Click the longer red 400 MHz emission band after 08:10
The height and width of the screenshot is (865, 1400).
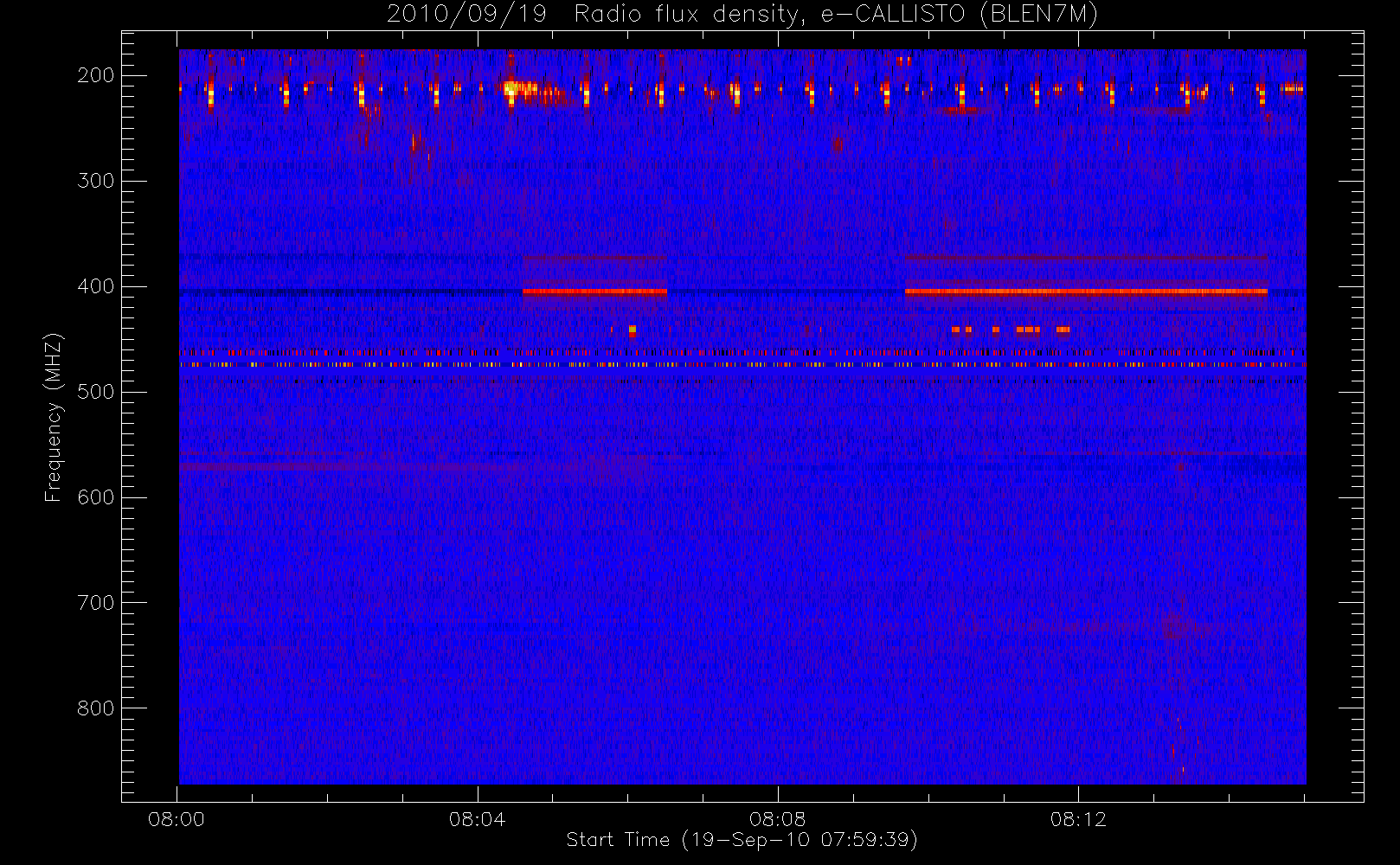[x=1086, y=292]
